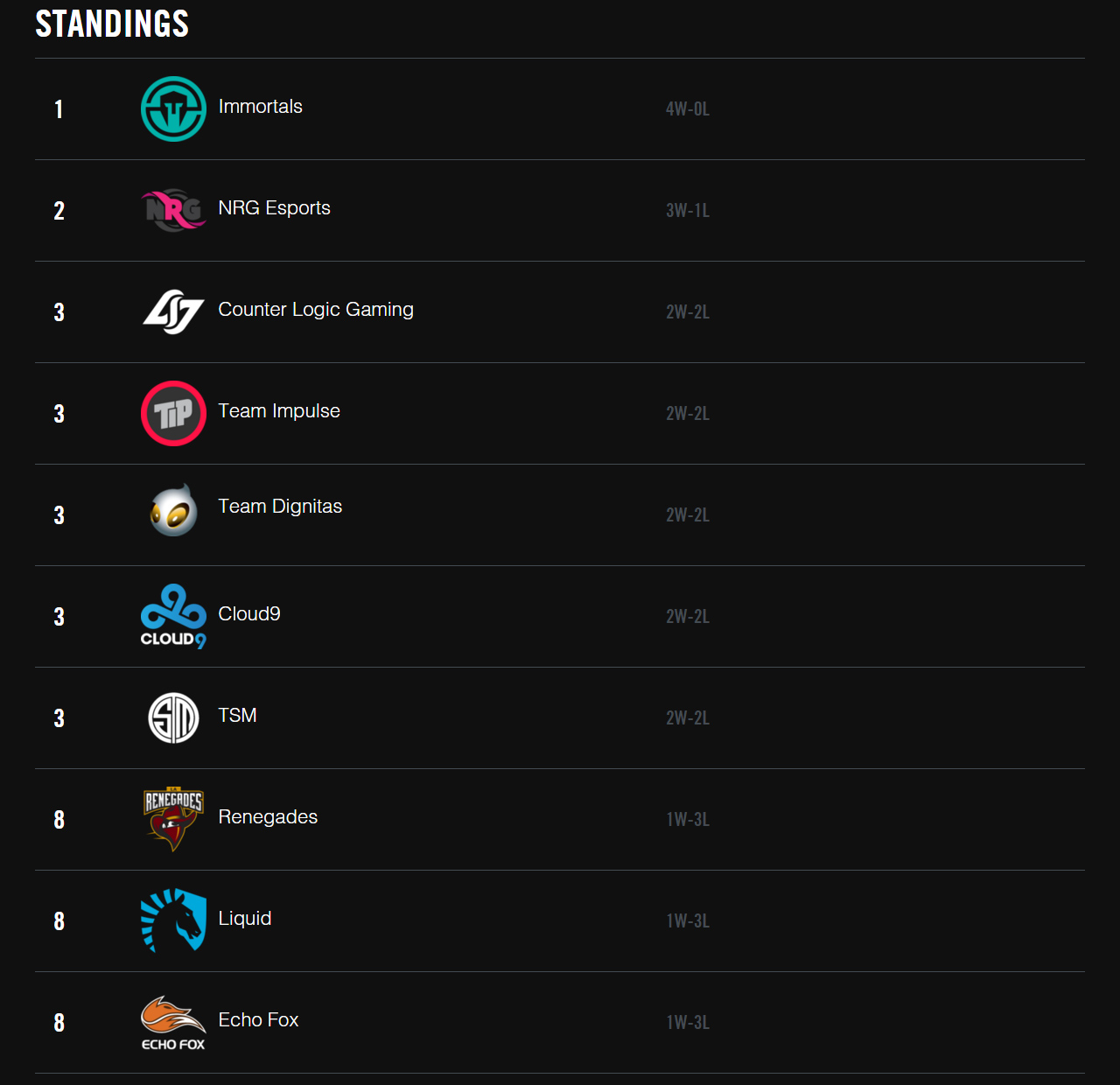The width and height of the screenshot is (1120, 1085).
Task: Open the Team Dignitas logo
Action: (173, 510)
